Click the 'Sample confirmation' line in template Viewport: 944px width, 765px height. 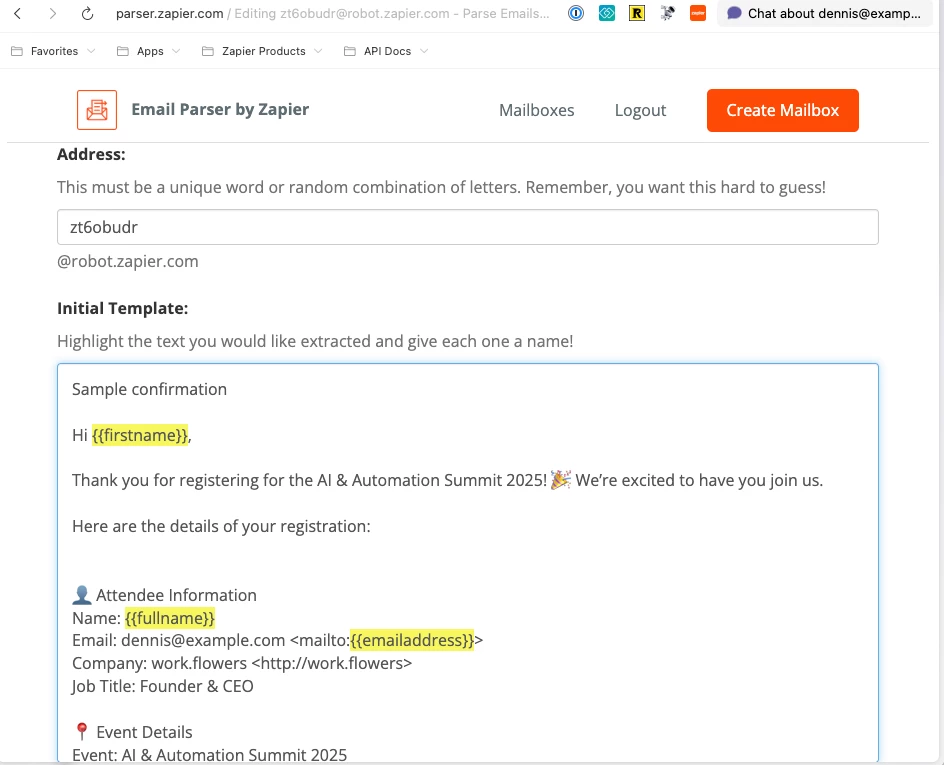[x=149, y=389]
